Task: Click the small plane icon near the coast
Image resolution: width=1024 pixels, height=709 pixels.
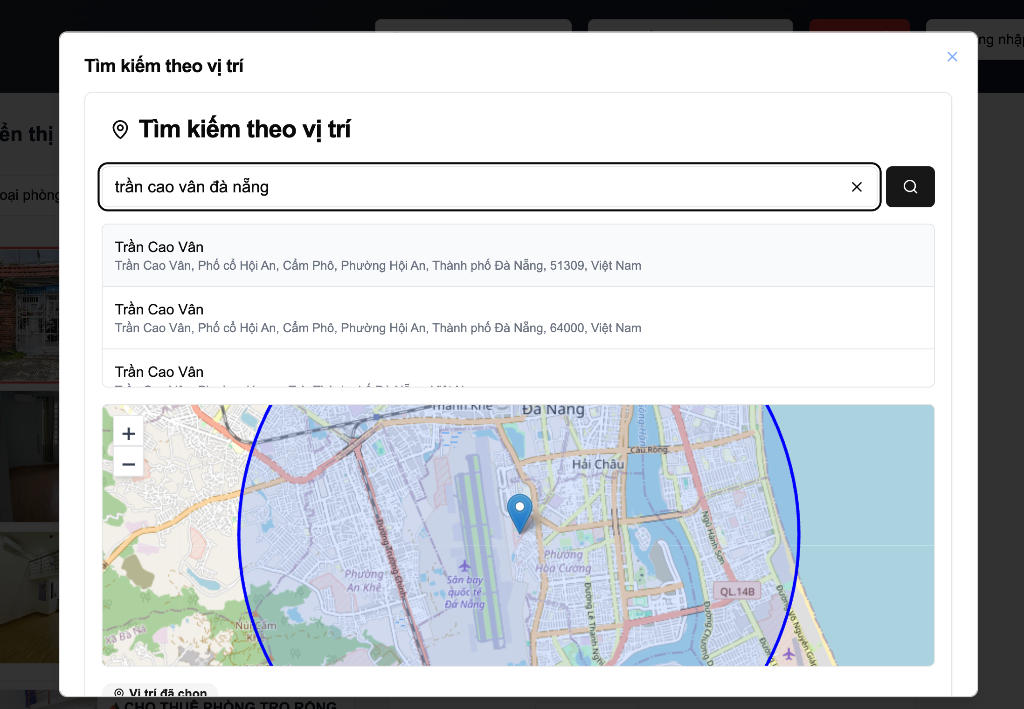Action: tap(789, 654)
